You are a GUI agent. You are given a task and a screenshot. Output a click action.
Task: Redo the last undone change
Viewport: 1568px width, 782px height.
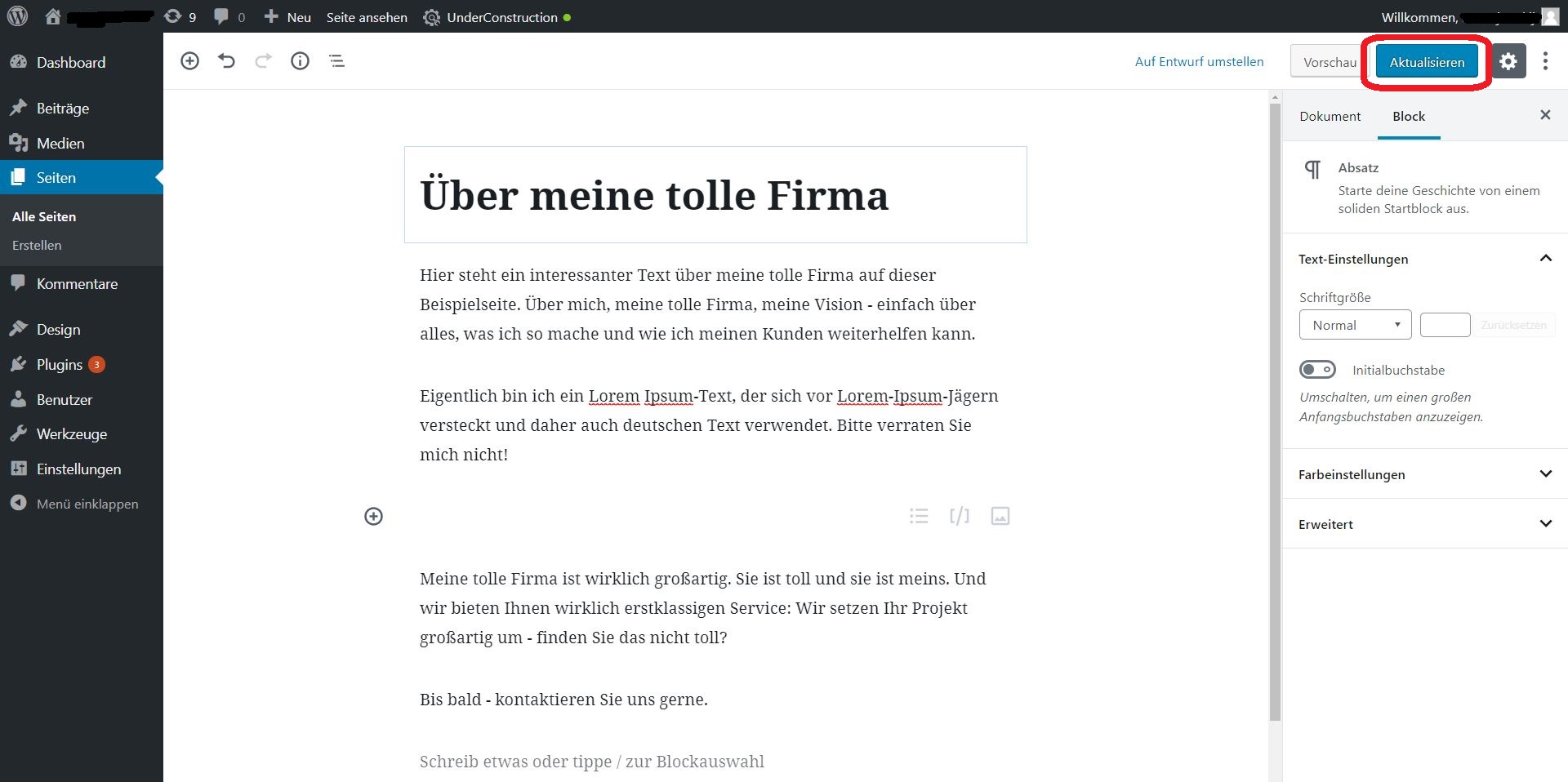coord(263,61)
